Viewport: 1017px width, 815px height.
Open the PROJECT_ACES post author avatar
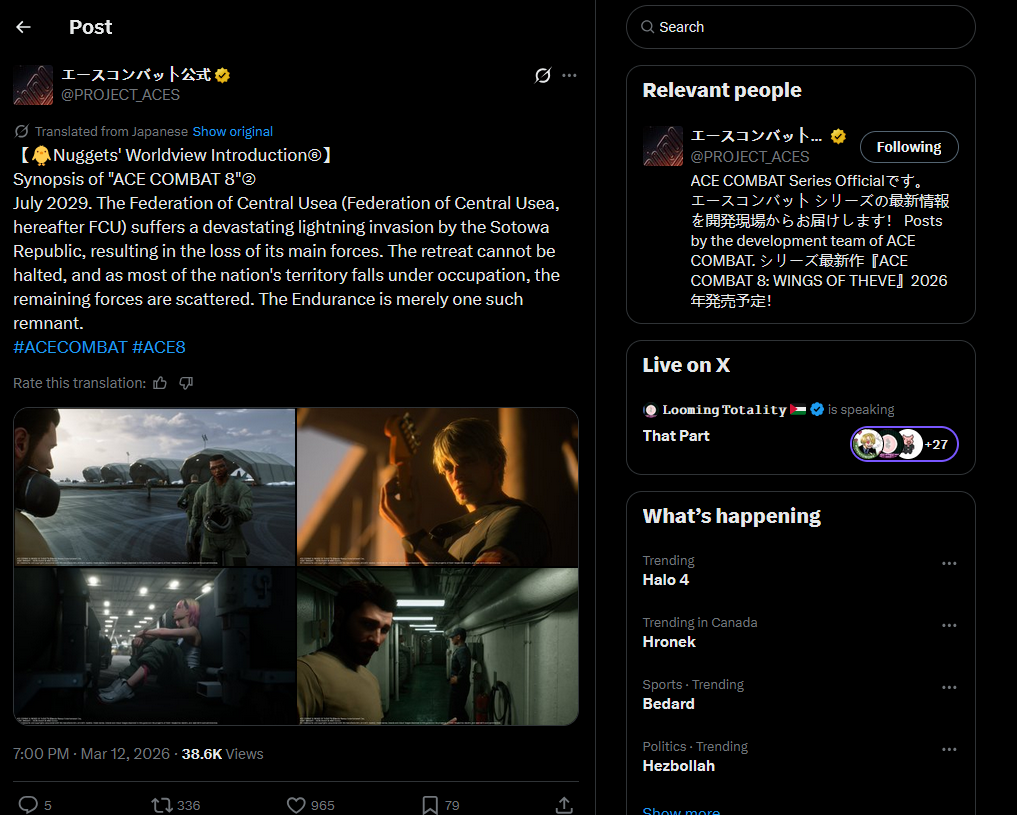tap(33, 85)
